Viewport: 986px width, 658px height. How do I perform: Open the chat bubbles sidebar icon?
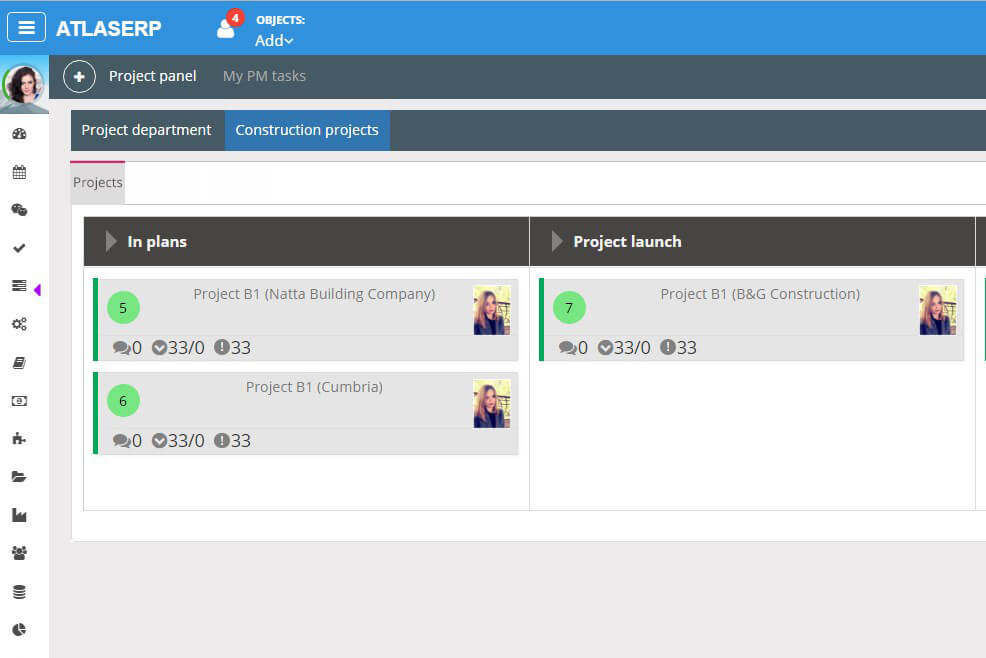click(19, 210)
